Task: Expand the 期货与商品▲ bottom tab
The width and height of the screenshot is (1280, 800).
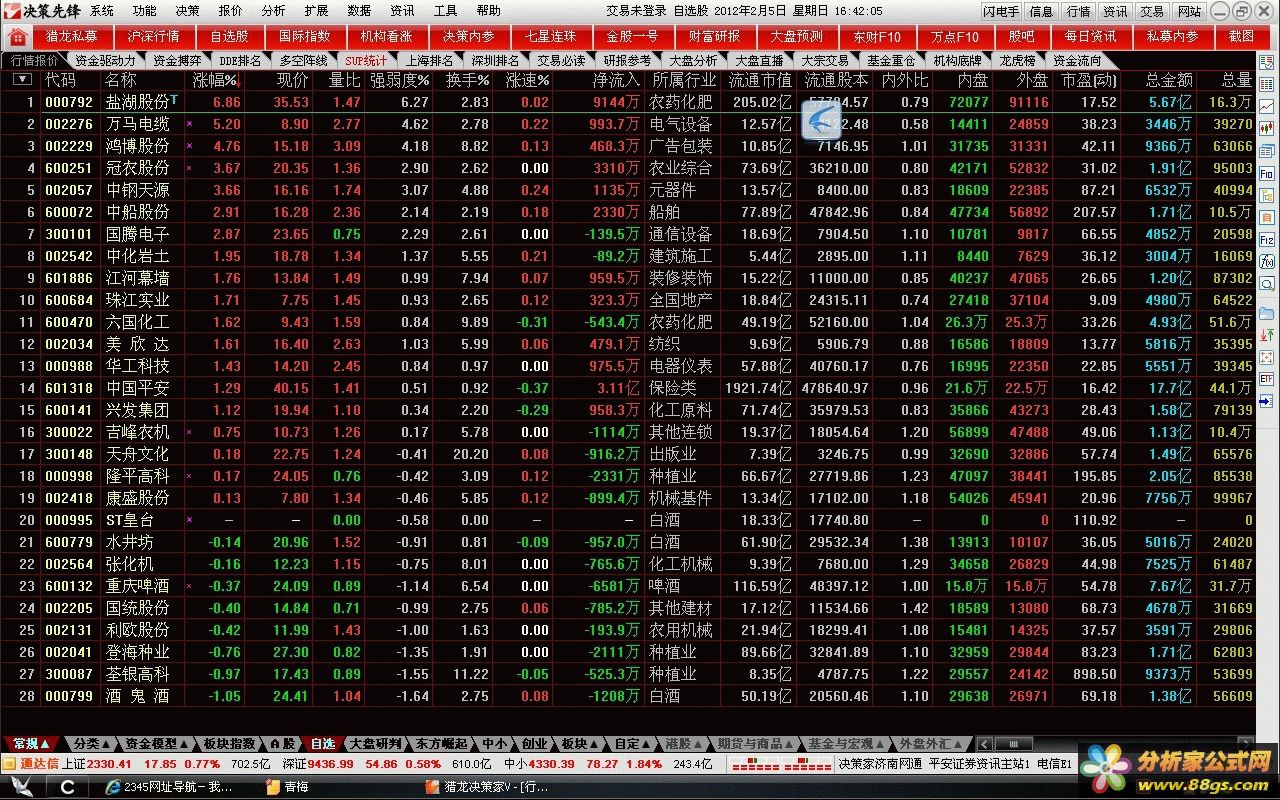Action: [x=755, y=744]
